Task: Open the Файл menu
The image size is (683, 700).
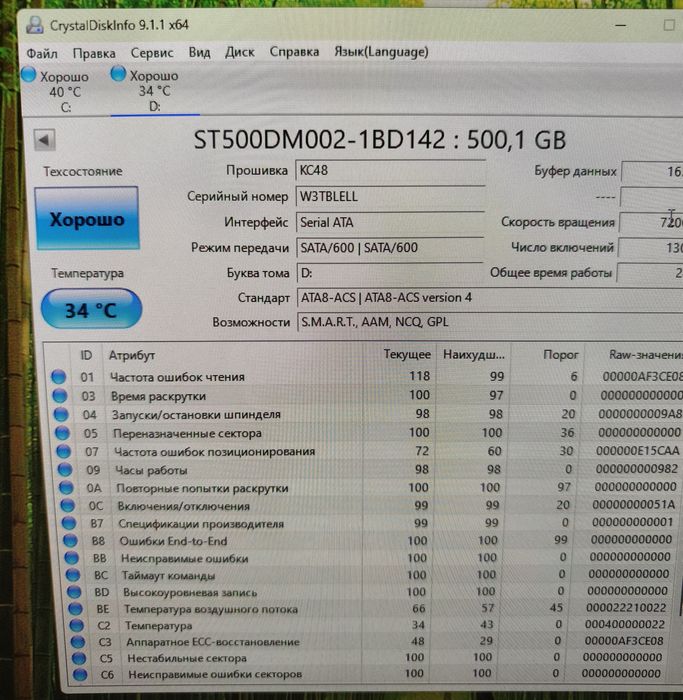Action: (42, 54)
